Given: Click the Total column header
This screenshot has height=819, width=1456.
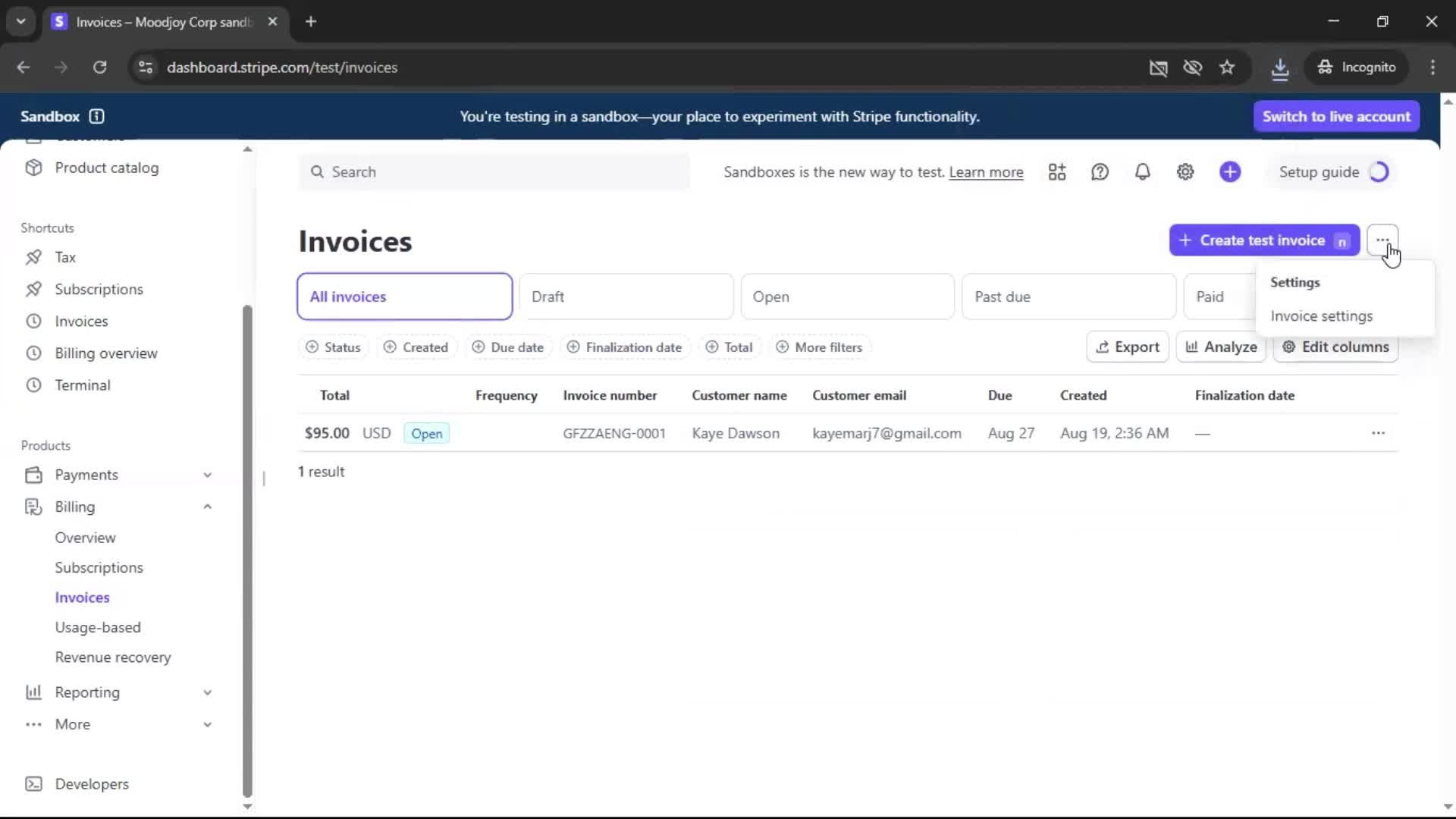Looking at the screenshot, I should pos(334,395).
